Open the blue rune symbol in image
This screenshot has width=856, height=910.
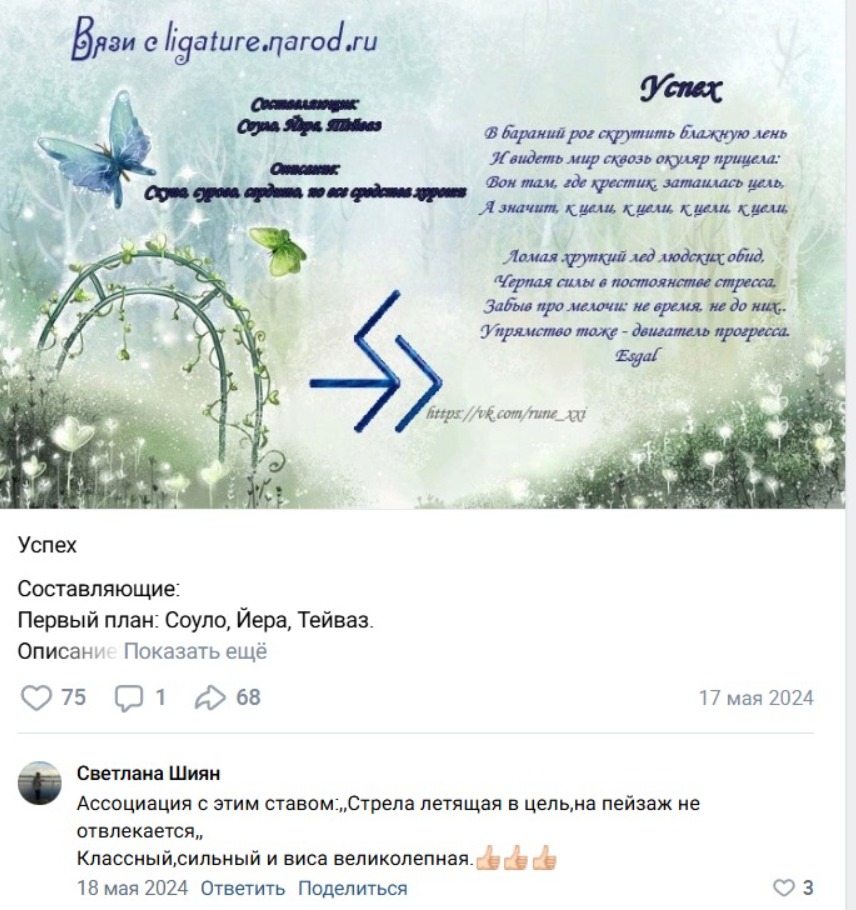point(376,362)
